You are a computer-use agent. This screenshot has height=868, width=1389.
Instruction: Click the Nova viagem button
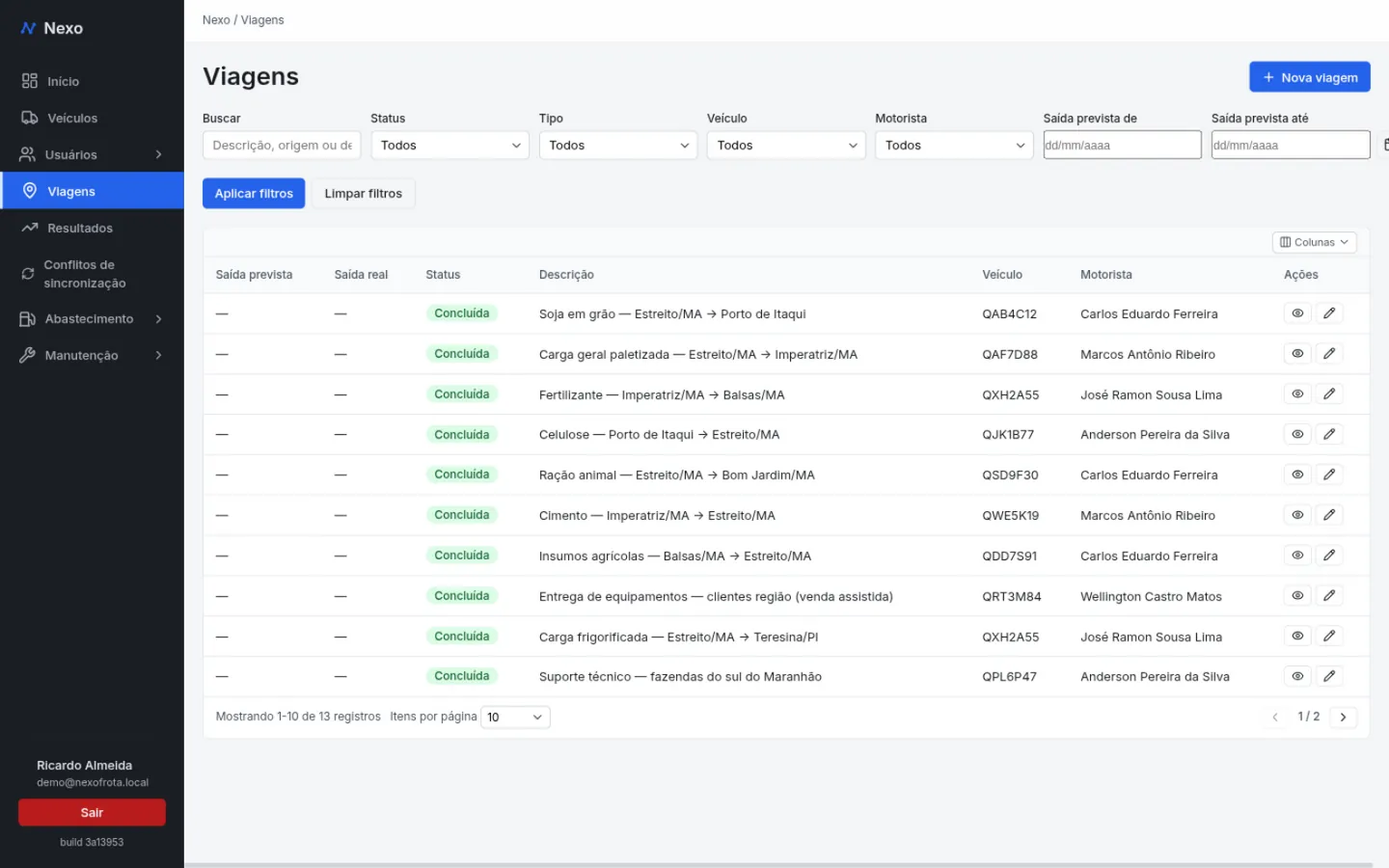(x=1310, y=77)
